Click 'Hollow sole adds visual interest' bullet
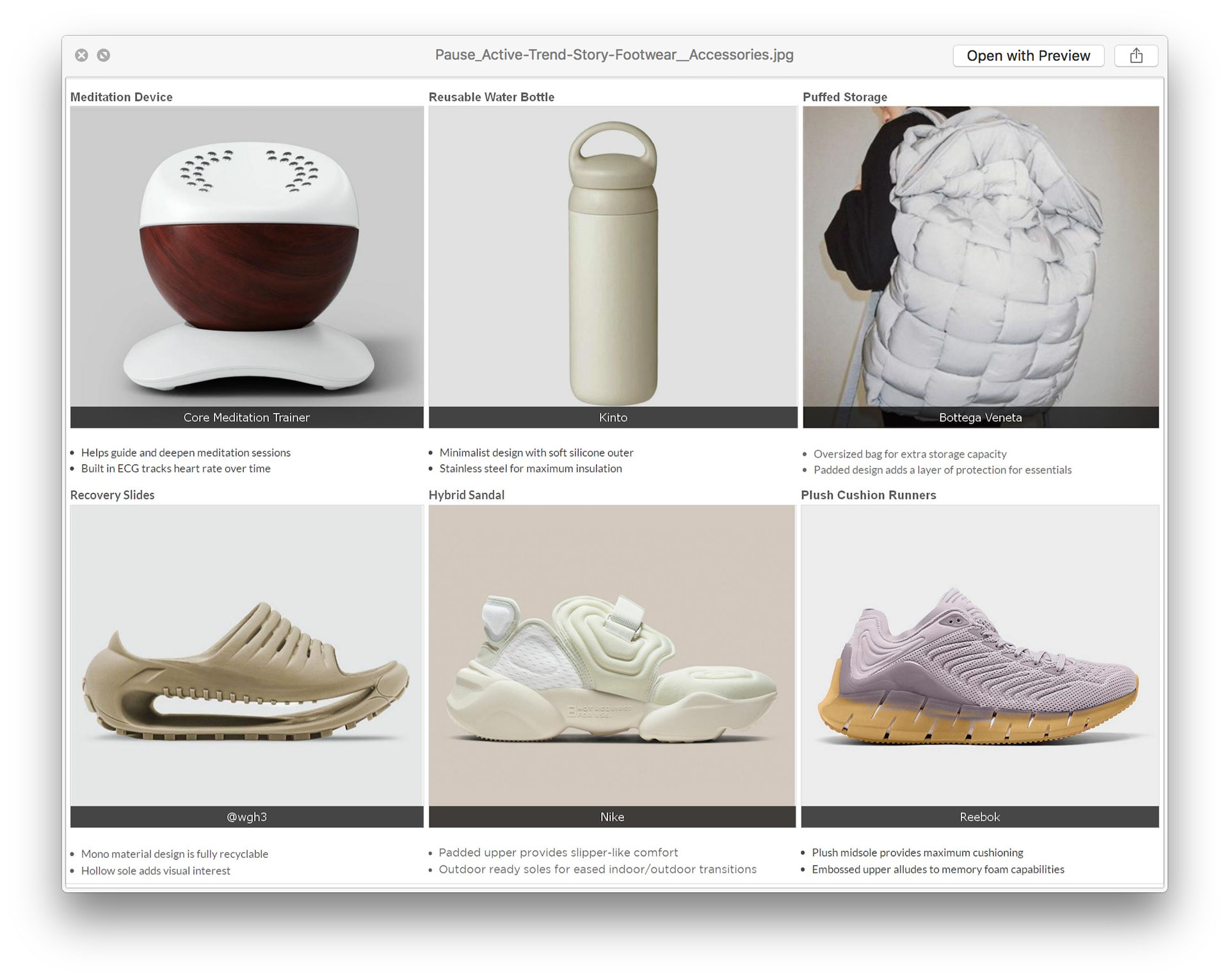 [x=156, y=871]
